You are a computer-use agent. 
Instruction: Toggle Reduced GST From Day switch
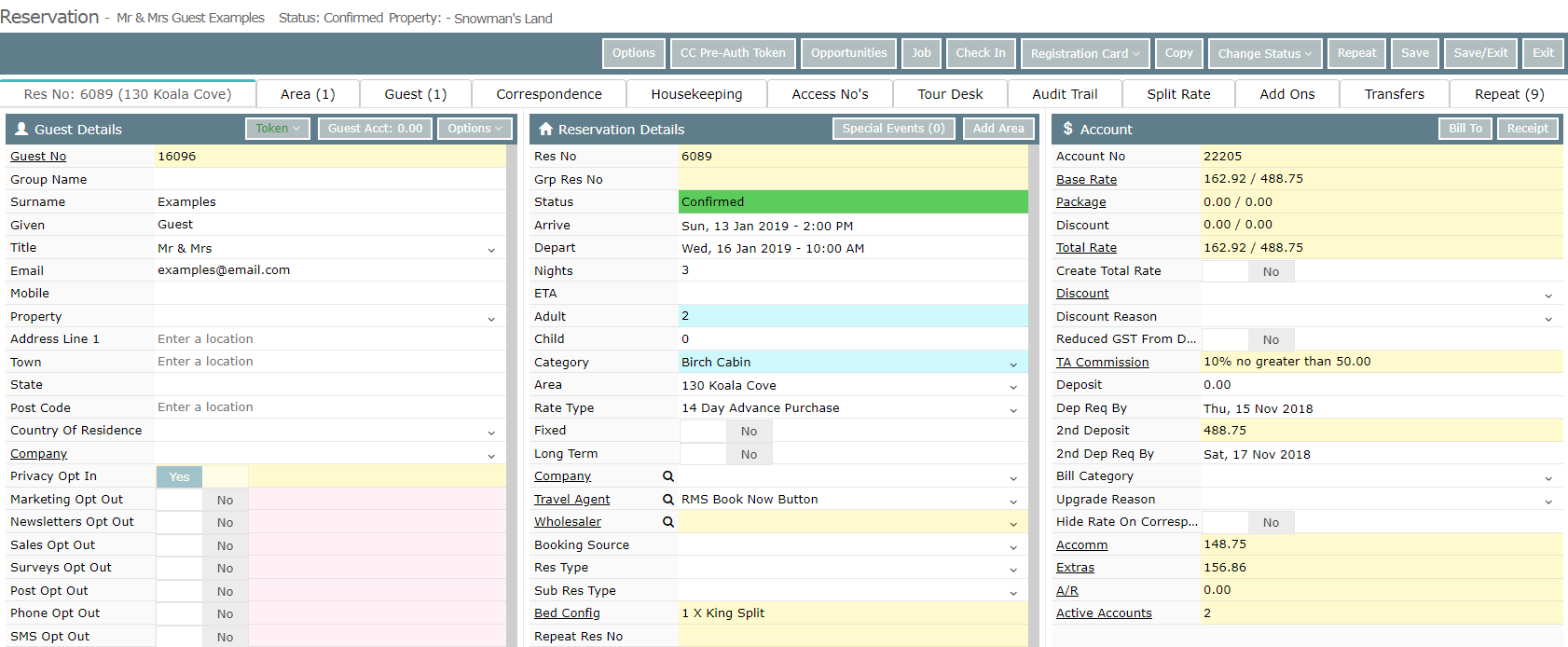tap(1248, 339)
